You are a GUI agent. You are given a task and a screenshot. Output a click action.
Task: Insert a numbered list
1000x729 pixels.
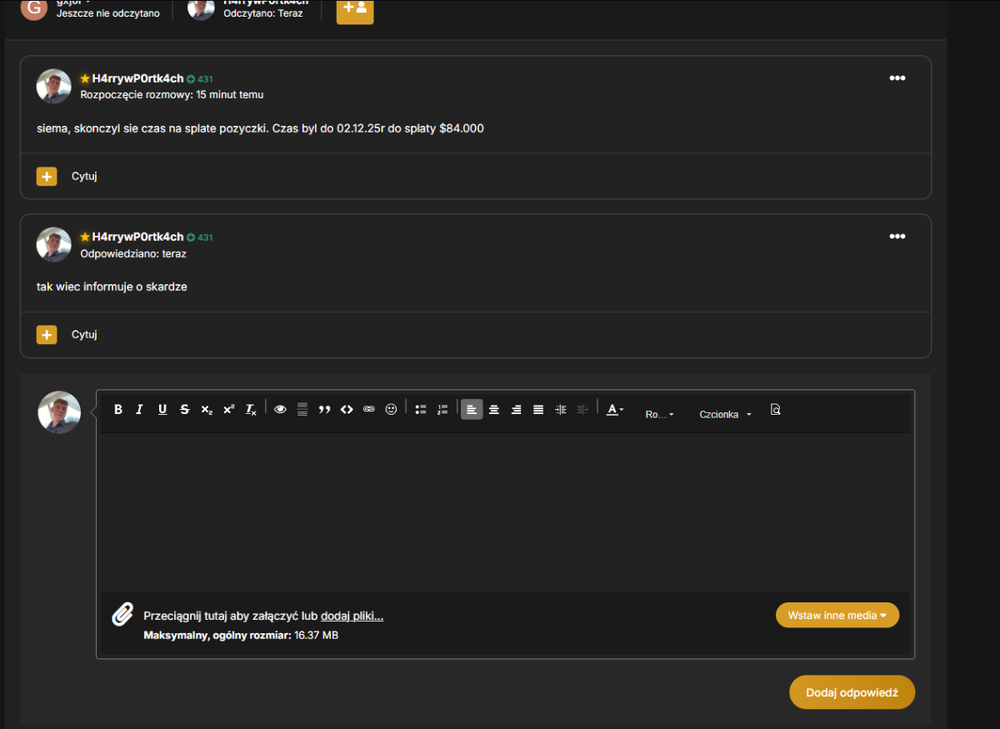coord(443,409)
